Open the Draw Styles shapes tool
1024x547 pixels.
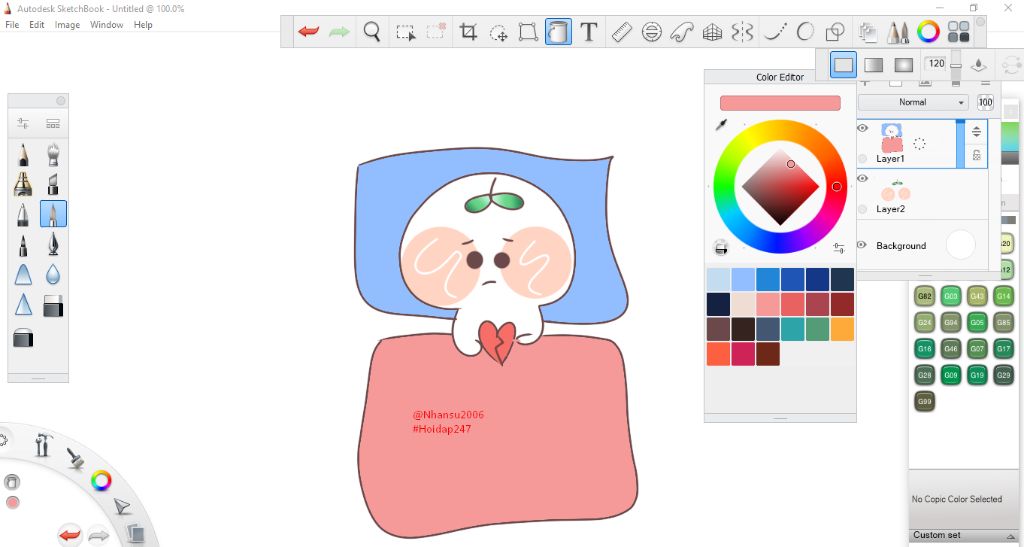point(835,31)
